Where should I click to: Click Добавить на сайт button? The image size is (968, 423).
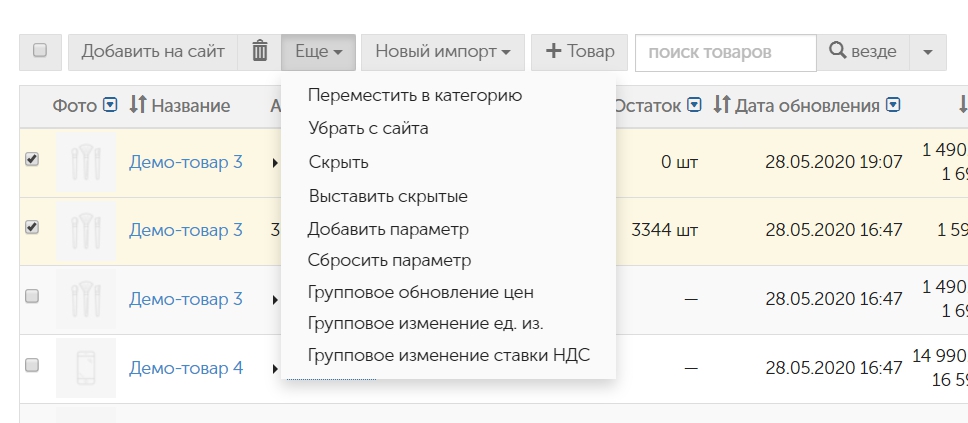pyautogui.click(x=152, y=52)
